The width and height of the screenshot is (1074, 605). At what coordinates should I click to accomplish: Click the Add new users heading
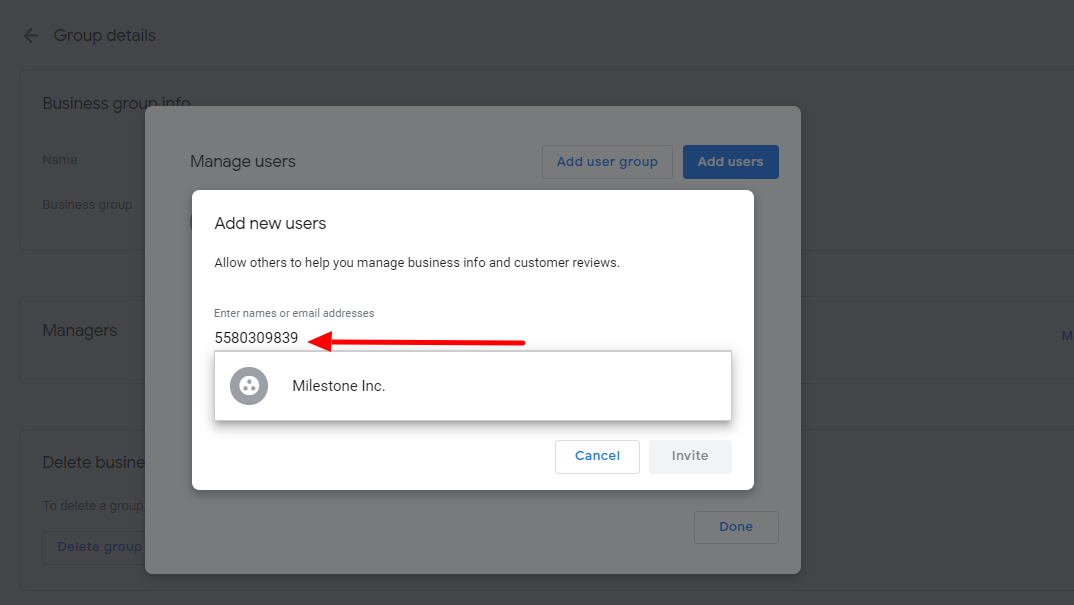(271, 223)
